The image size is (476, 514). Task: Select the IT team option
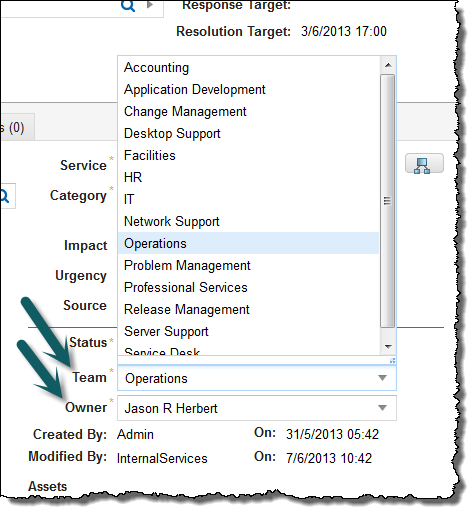[x=248, y=199]
